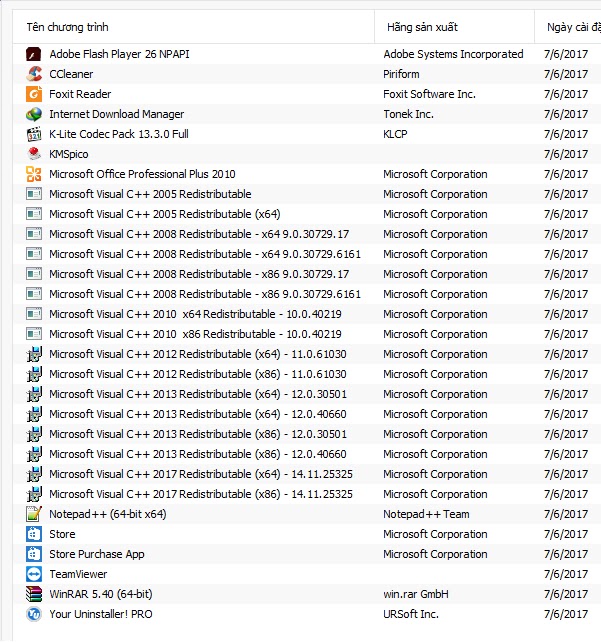Click icon of Visual C++ 2005 Redistributable non-x64
The height and width of the screenshot is (642, 601).
tap(34, 194)
